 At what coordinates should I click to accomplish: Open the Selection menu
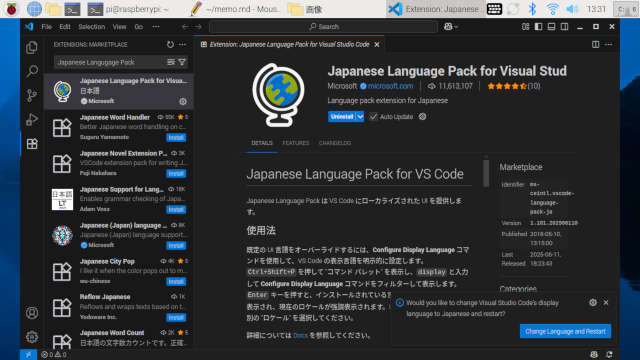pyautogui.click(x=91, y=27)
